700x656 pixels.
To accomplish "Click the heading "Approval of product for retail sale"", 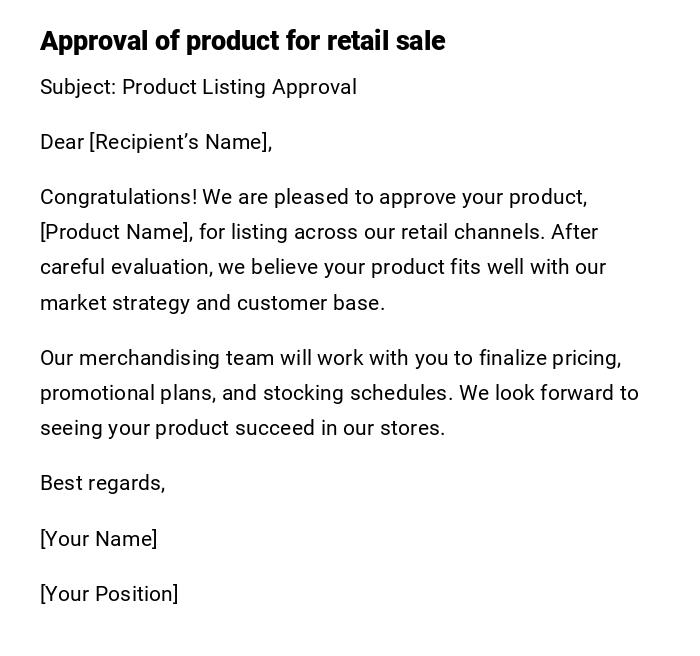I will pyautogui.click(x=242, y=41).
